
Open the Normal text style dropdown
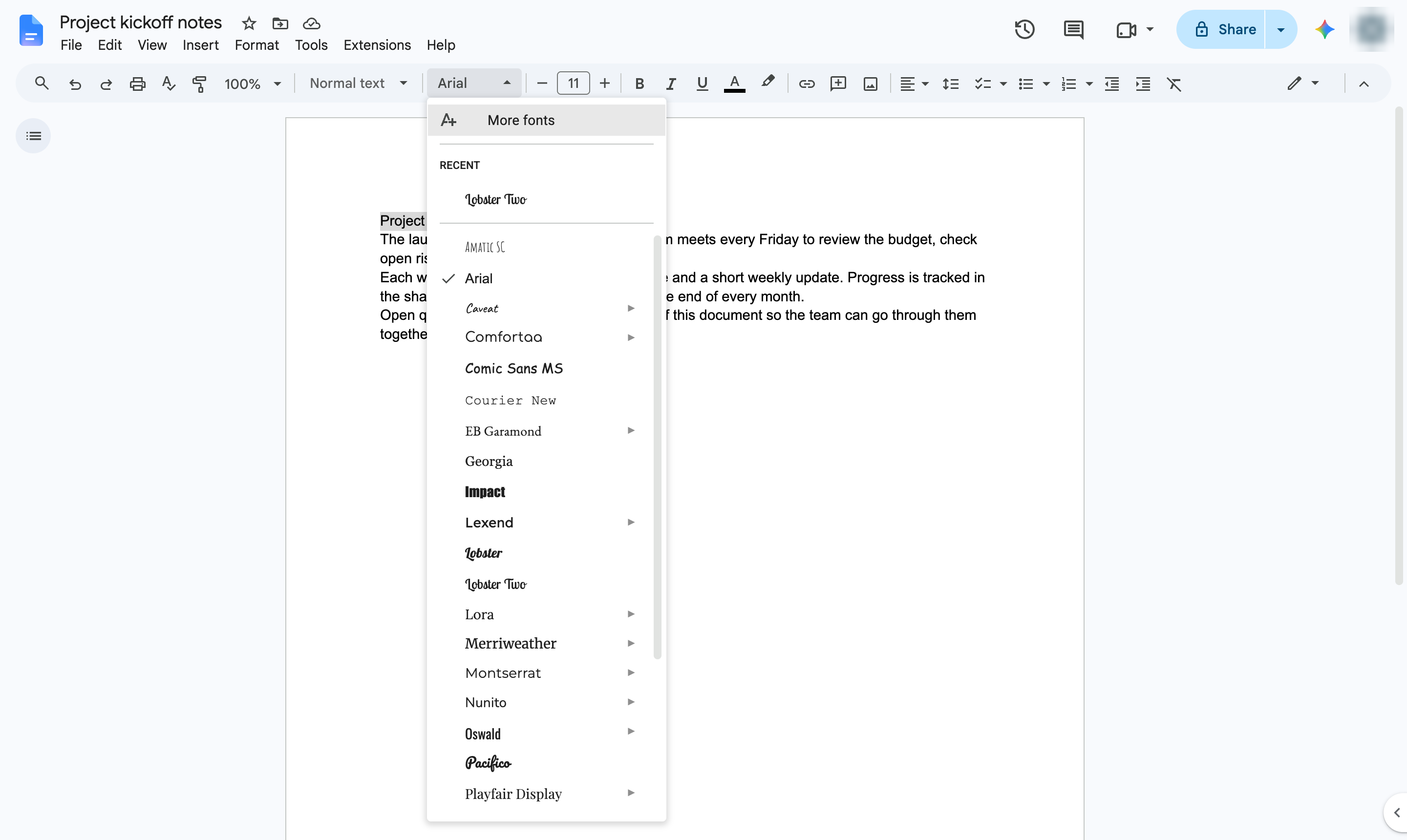359,84
